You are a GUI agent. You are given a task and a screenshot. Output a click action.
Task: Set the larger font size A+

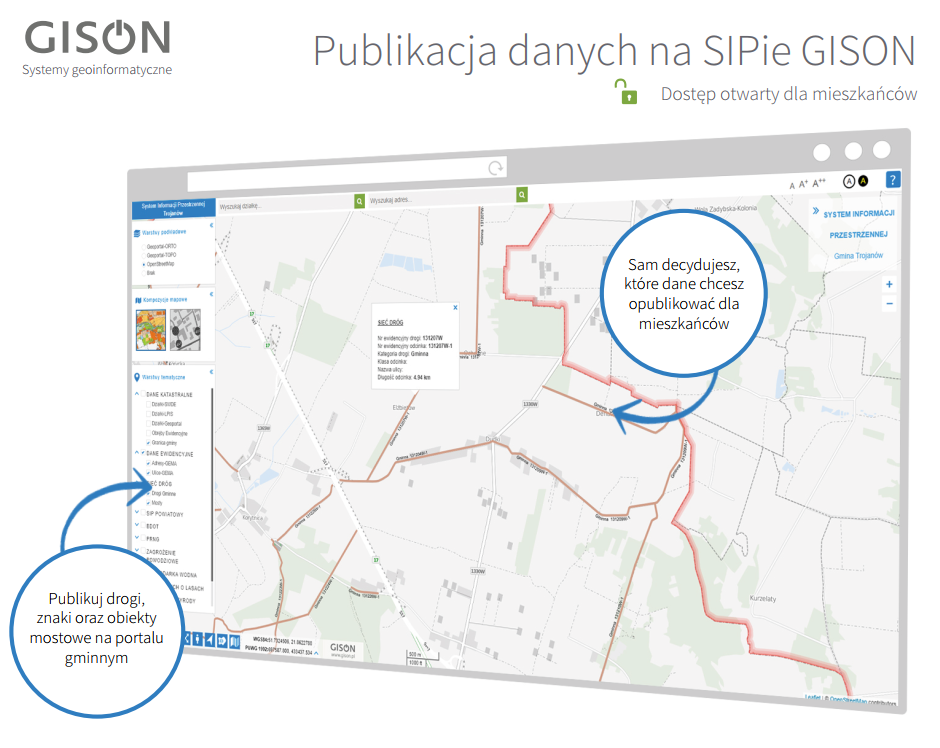click(x=803, y=184)
